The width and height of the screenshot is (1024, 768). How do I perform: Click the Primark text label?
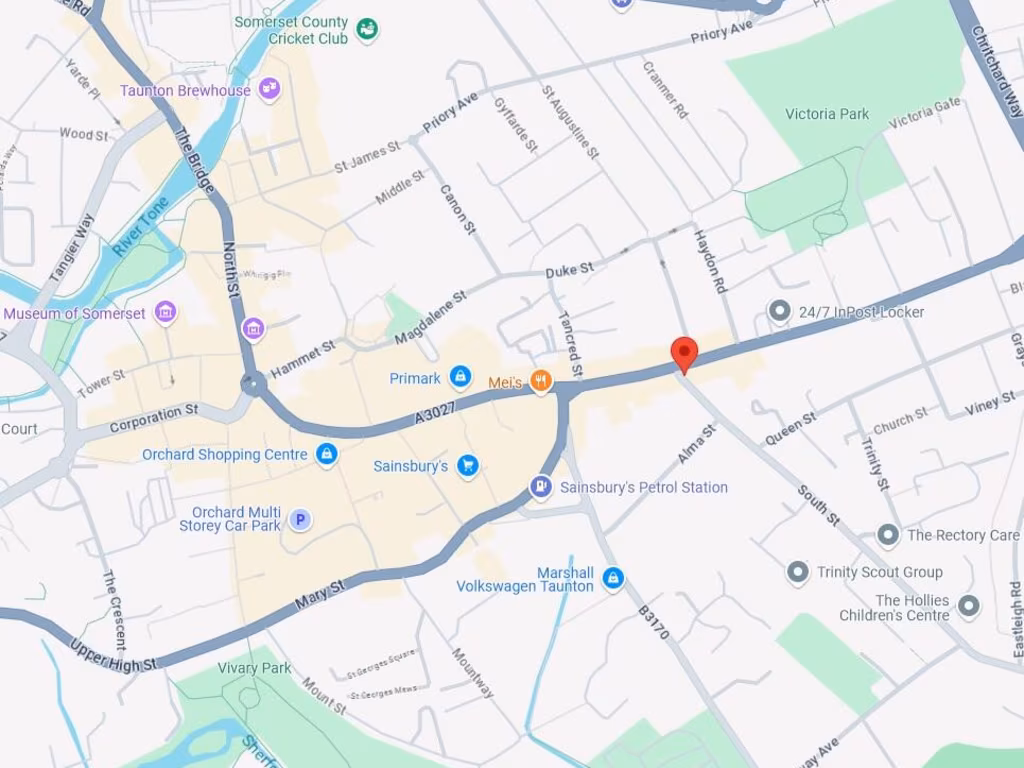point(415,378)
